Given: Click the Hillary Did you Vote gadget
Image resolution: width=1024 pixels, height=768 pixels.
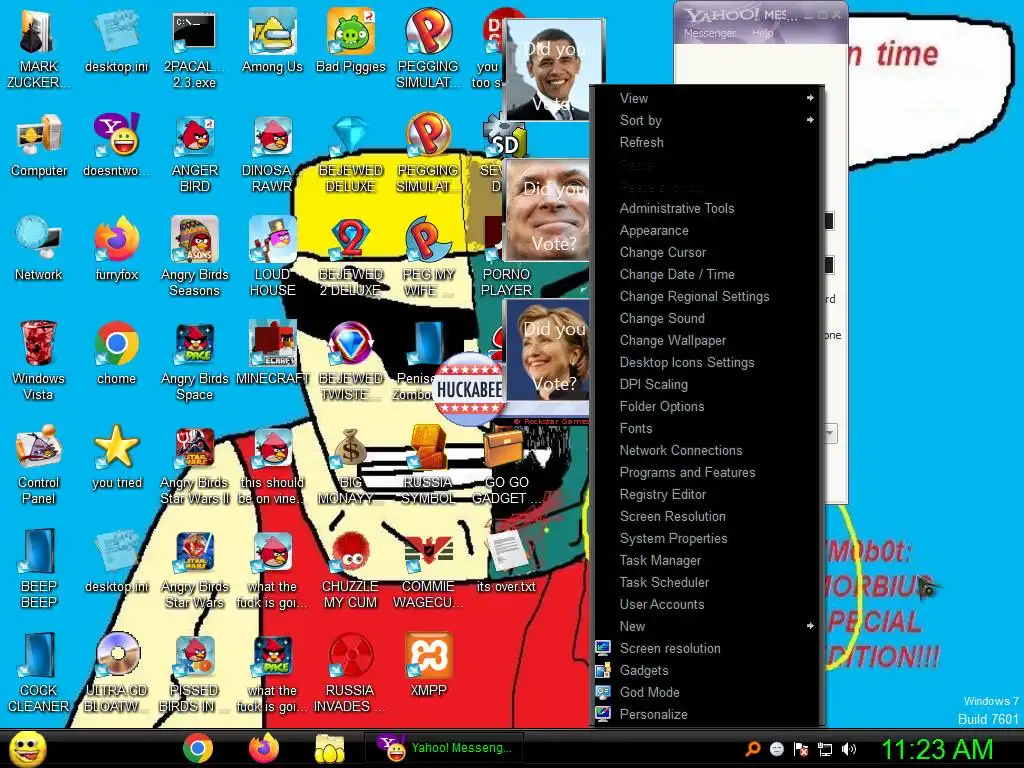Looking at the screenshot, I should click(x=547, y=351).
